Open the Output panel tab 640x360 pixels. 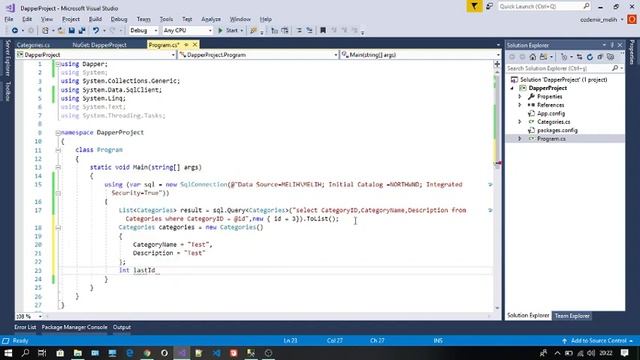[x=122, y=327]
